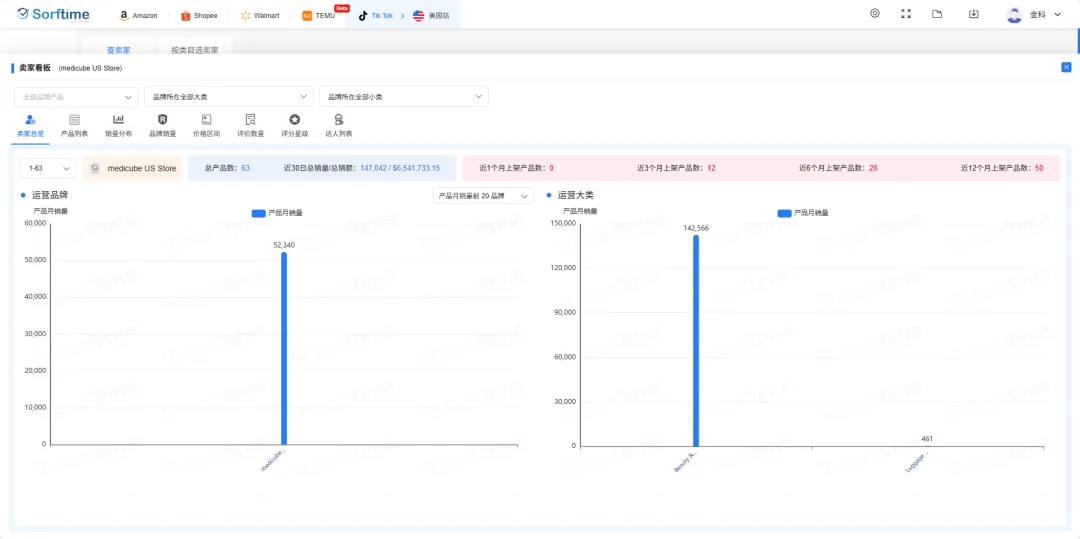Click the medicube bar labeled 52,340

pos(284,348)
